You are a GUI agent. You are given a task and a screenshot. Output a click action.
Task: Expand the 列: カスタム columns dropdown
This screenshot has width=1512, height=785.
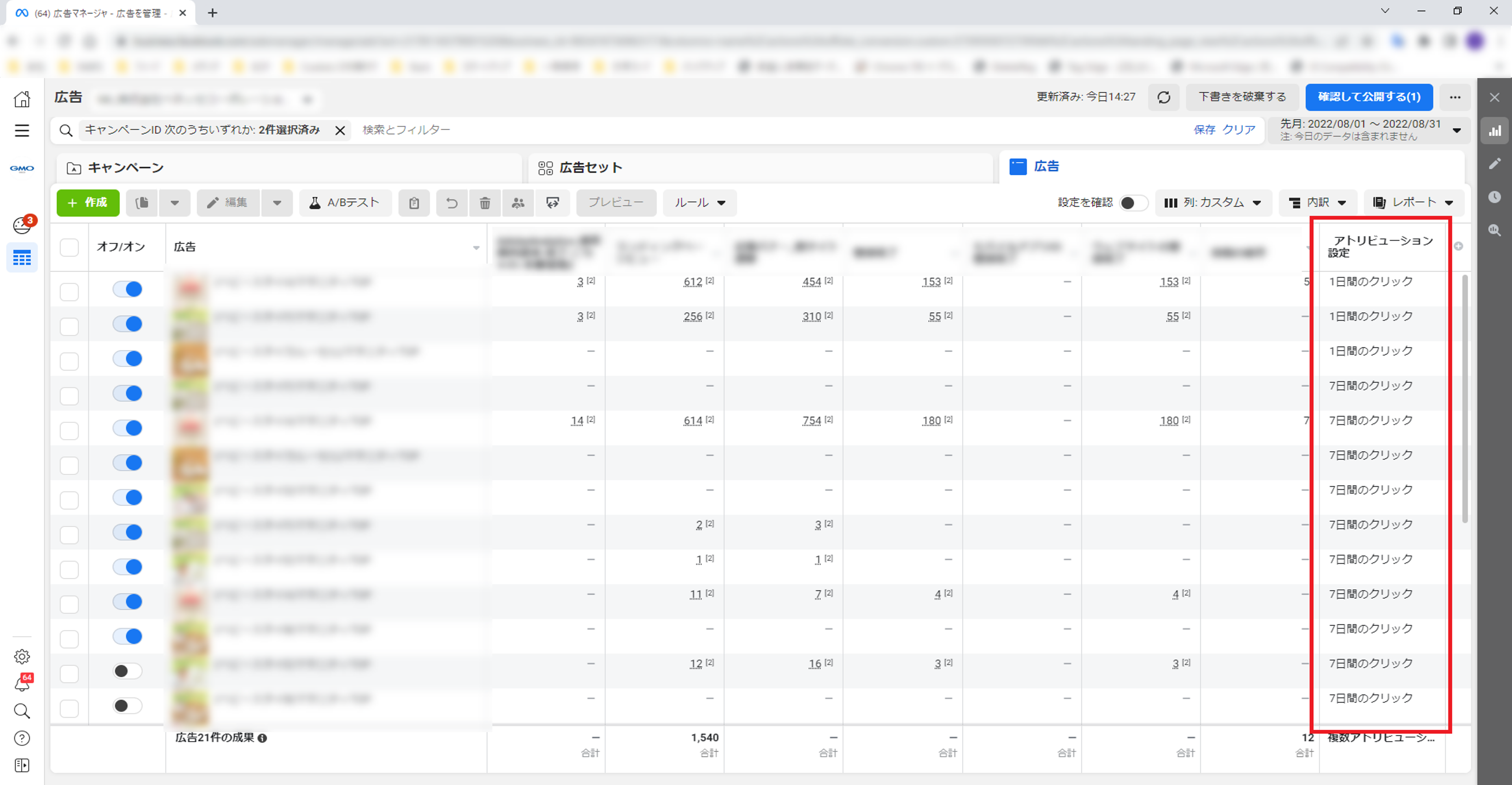[x=1213, y=203]
